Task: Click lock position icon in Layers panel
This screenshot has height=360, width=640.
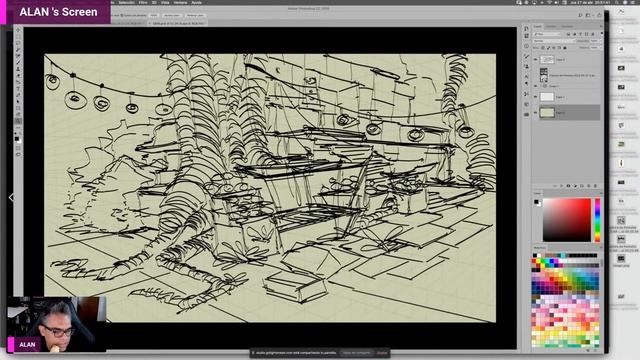Action: [554, 48]
